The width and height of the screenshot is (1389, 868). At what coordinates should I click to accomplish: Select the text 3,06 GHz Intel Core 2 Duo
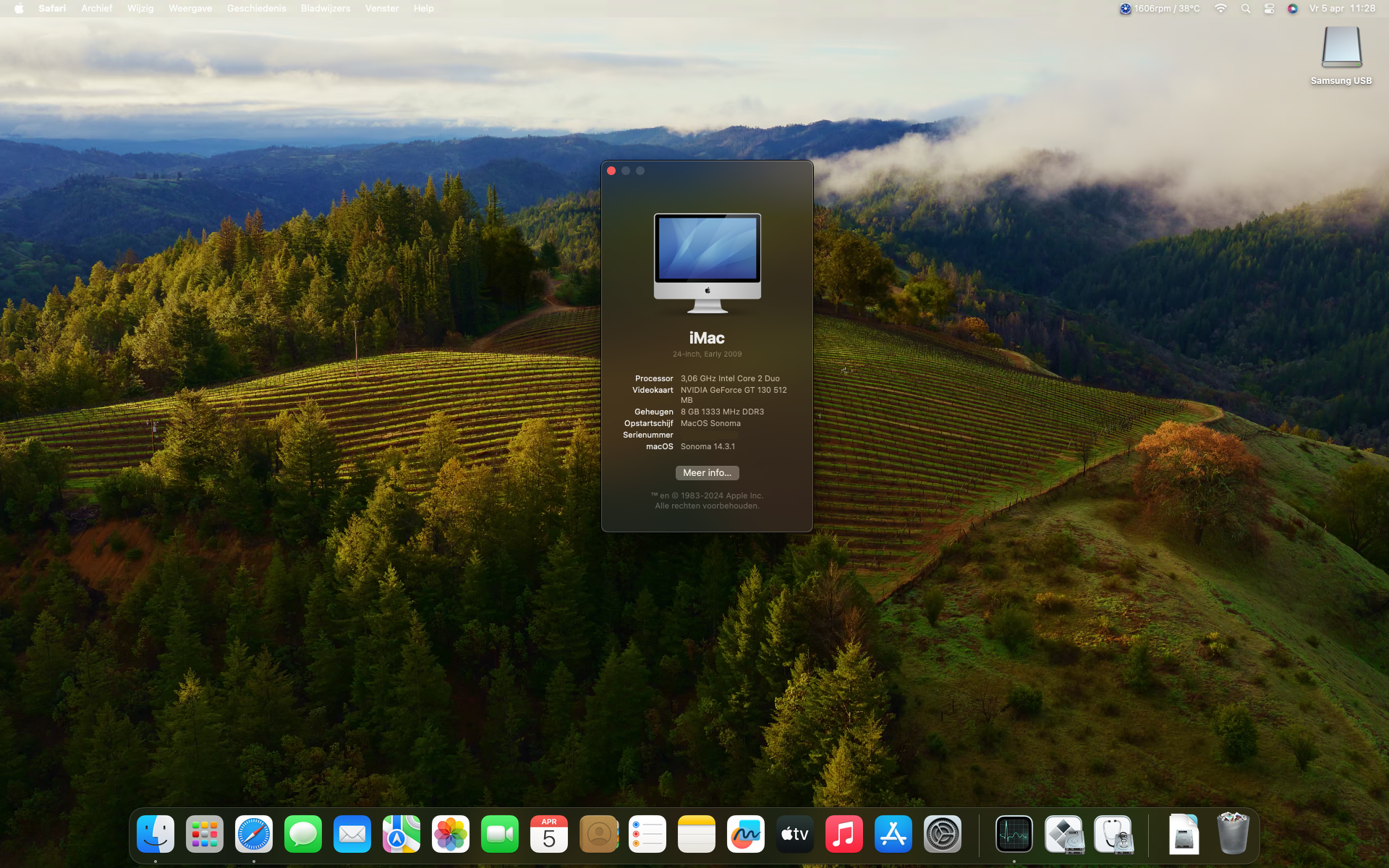pos(730,378)
